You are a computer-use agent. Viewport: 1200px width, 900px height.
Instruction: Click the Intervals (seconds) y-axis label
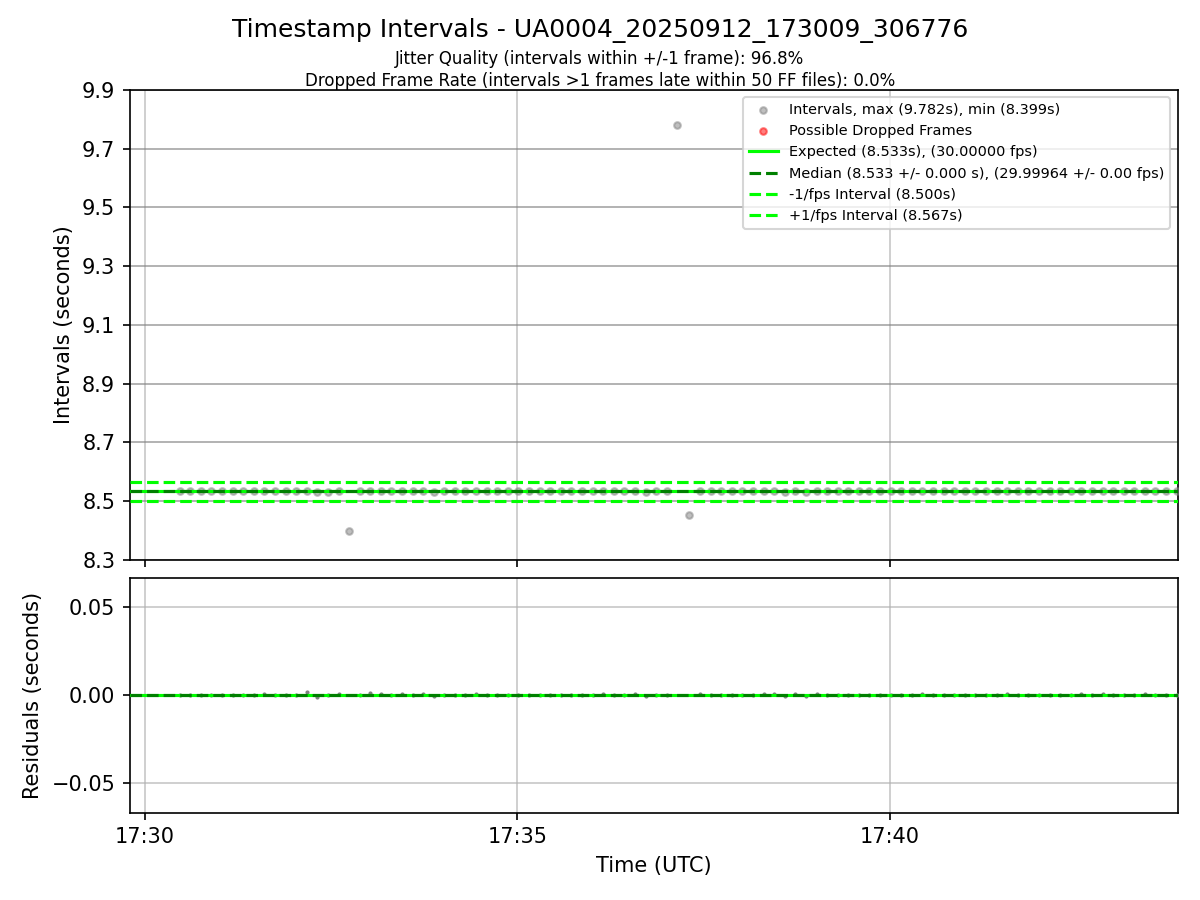(x=63, y=325)
